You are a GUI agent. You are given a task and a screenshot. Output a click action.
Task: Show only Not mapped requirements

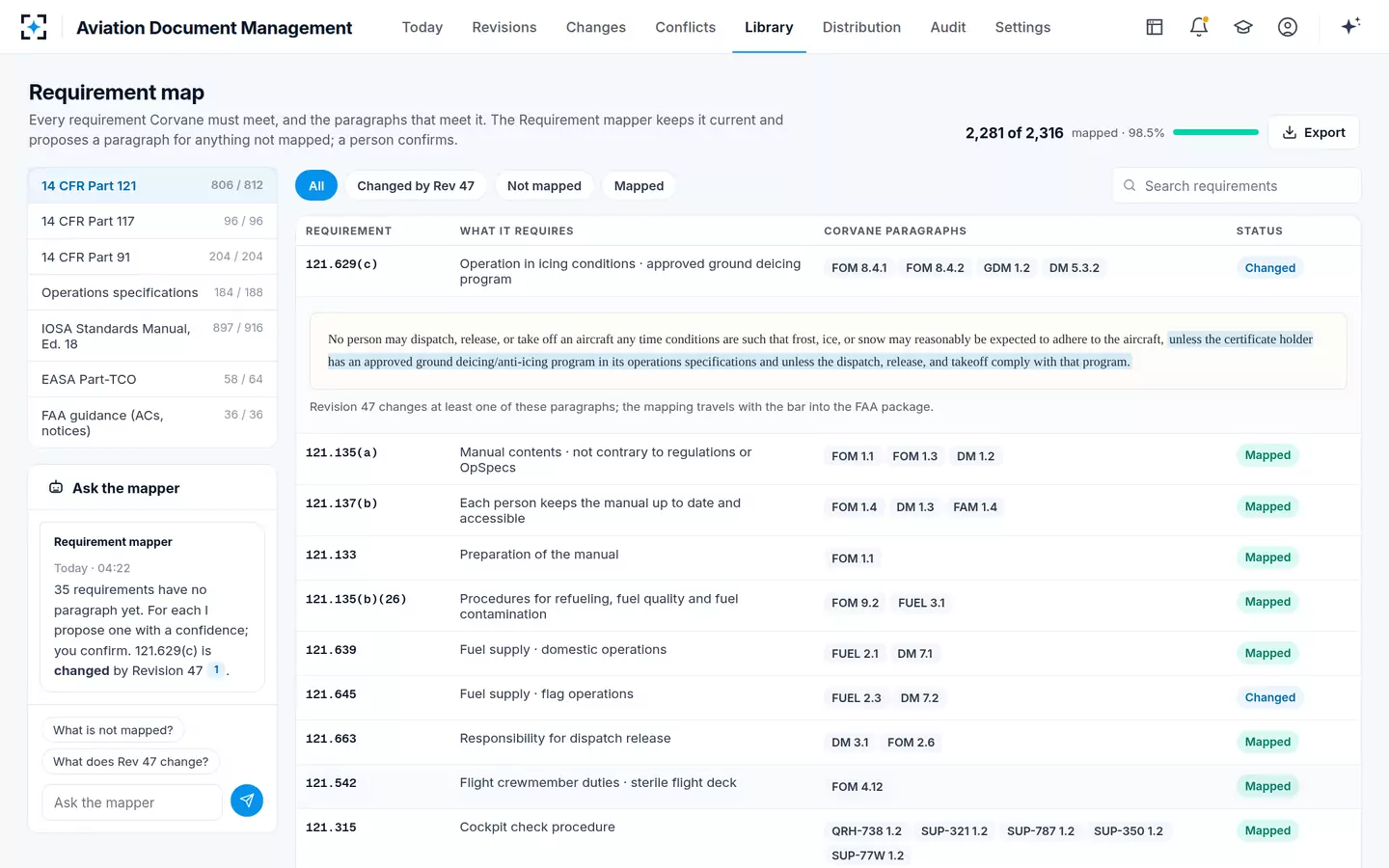coord(544,186)
